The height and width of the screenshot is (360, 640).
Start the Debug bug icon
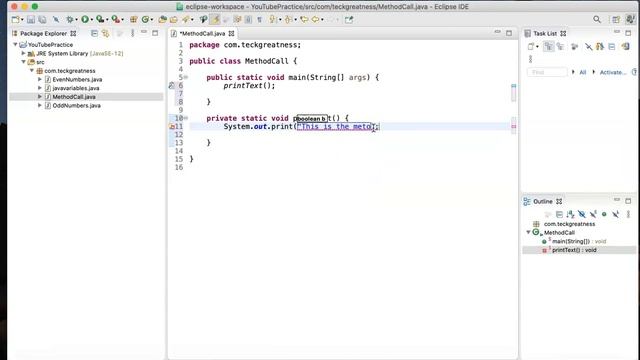tap(70, 19)
